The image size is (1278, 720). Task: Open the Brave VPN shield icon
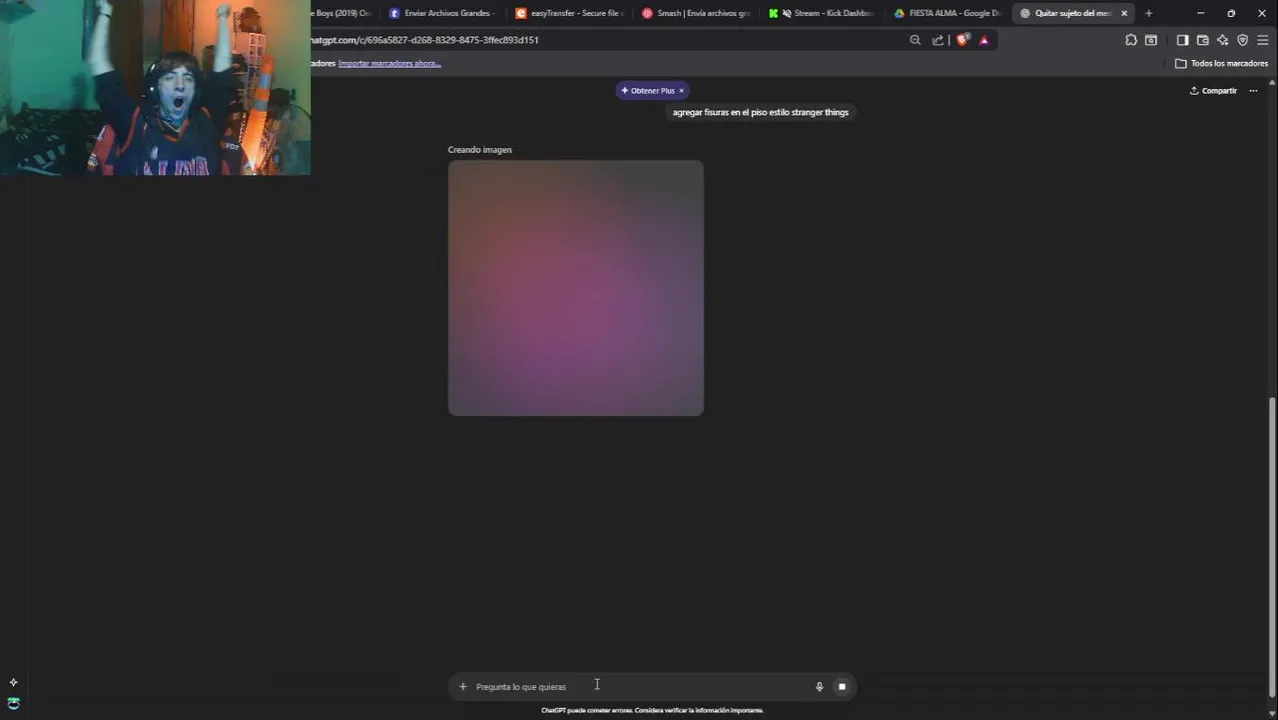coord(1243,40)
